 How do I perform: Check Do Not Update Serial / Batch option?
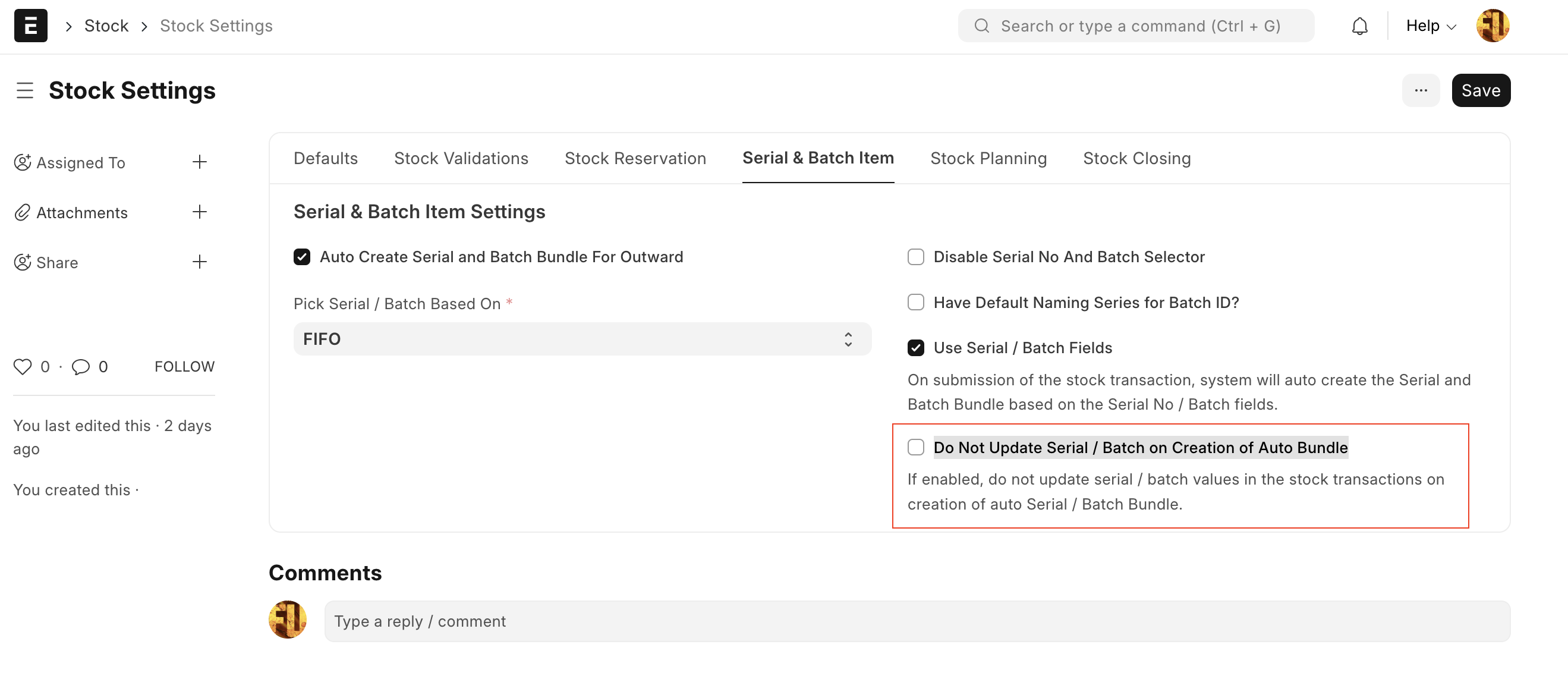pos(915,447)
